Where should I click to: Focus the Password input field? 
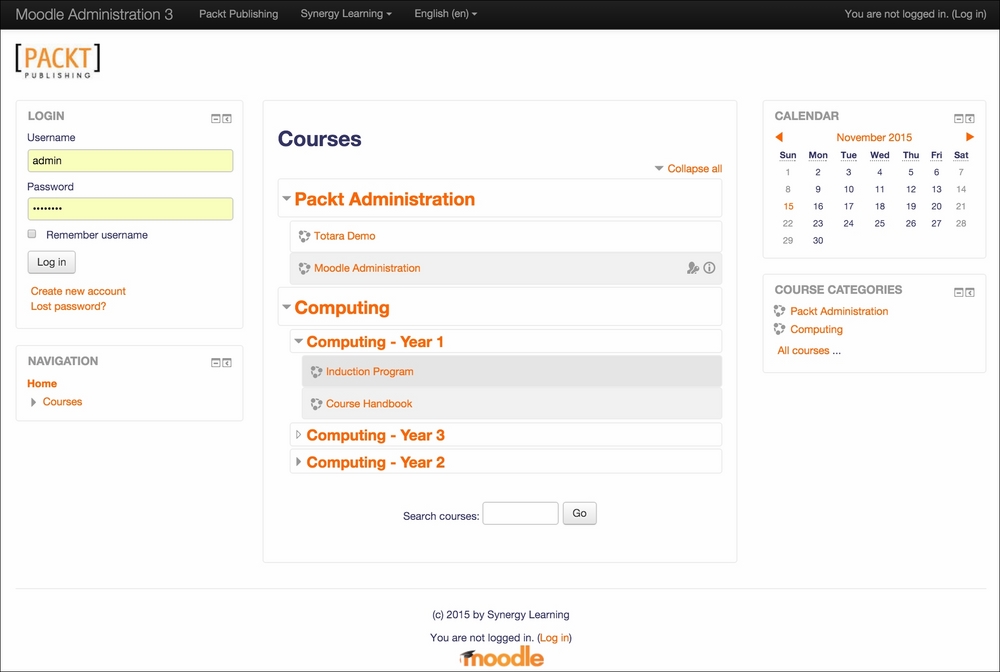tap(130, 209)
